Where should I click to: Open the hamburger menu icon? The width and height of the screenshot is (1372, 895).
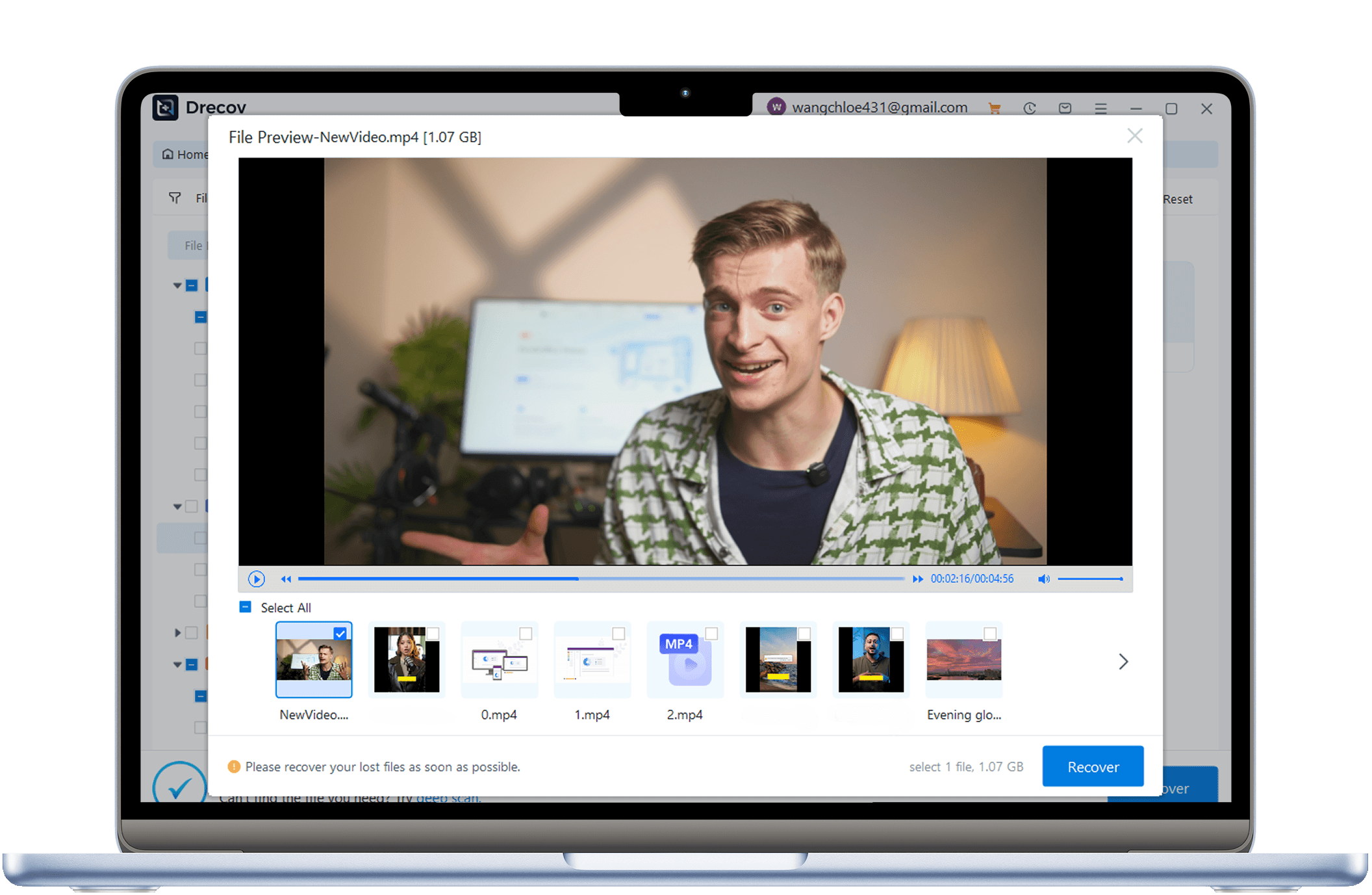click(1100, 109)
